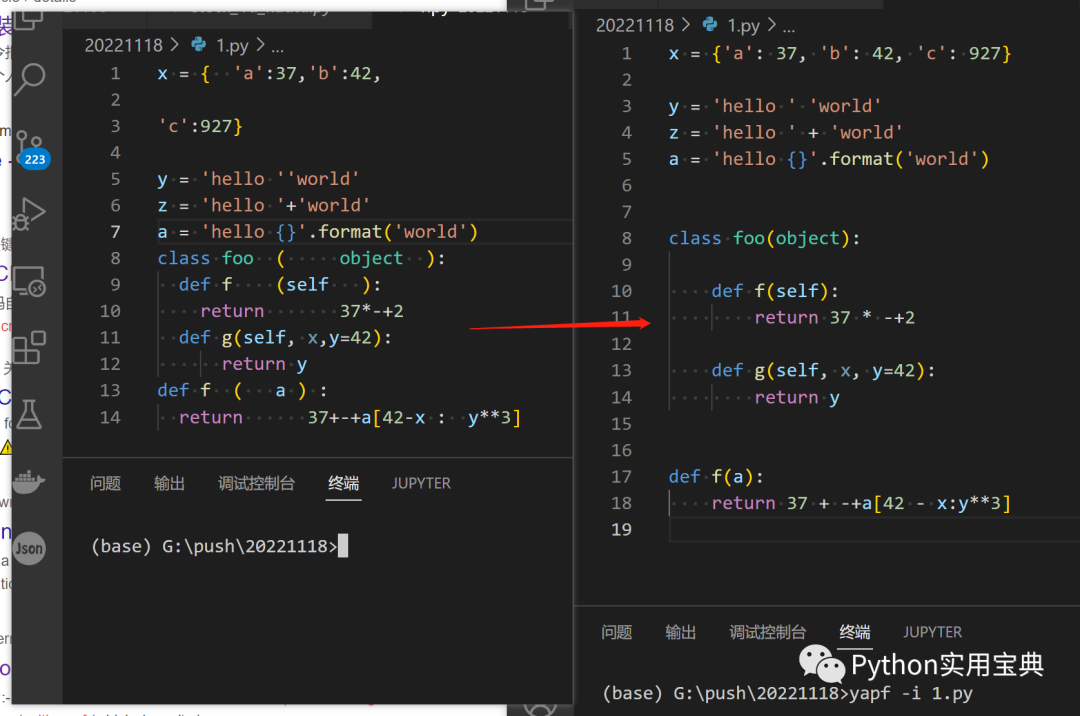Click 'class foo(object):' in right editor

[x=765, y=238]
